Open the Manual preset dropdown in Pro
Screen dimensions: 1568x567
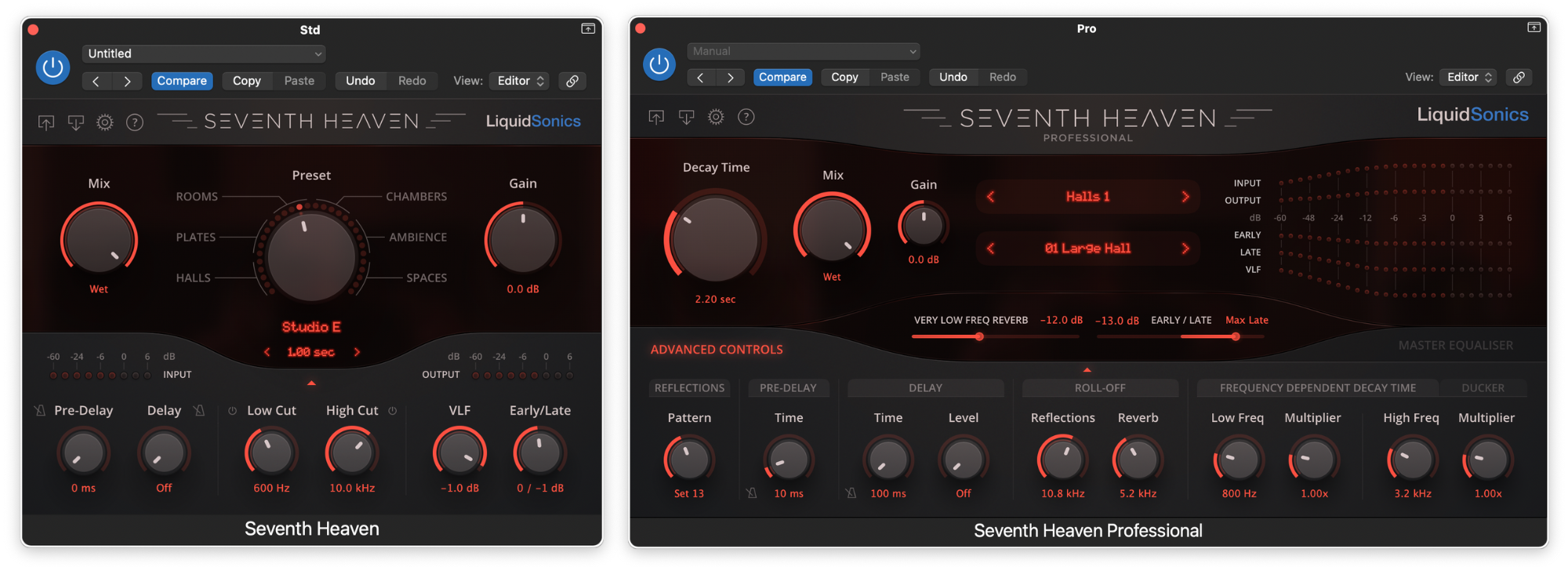click(804, 51)
